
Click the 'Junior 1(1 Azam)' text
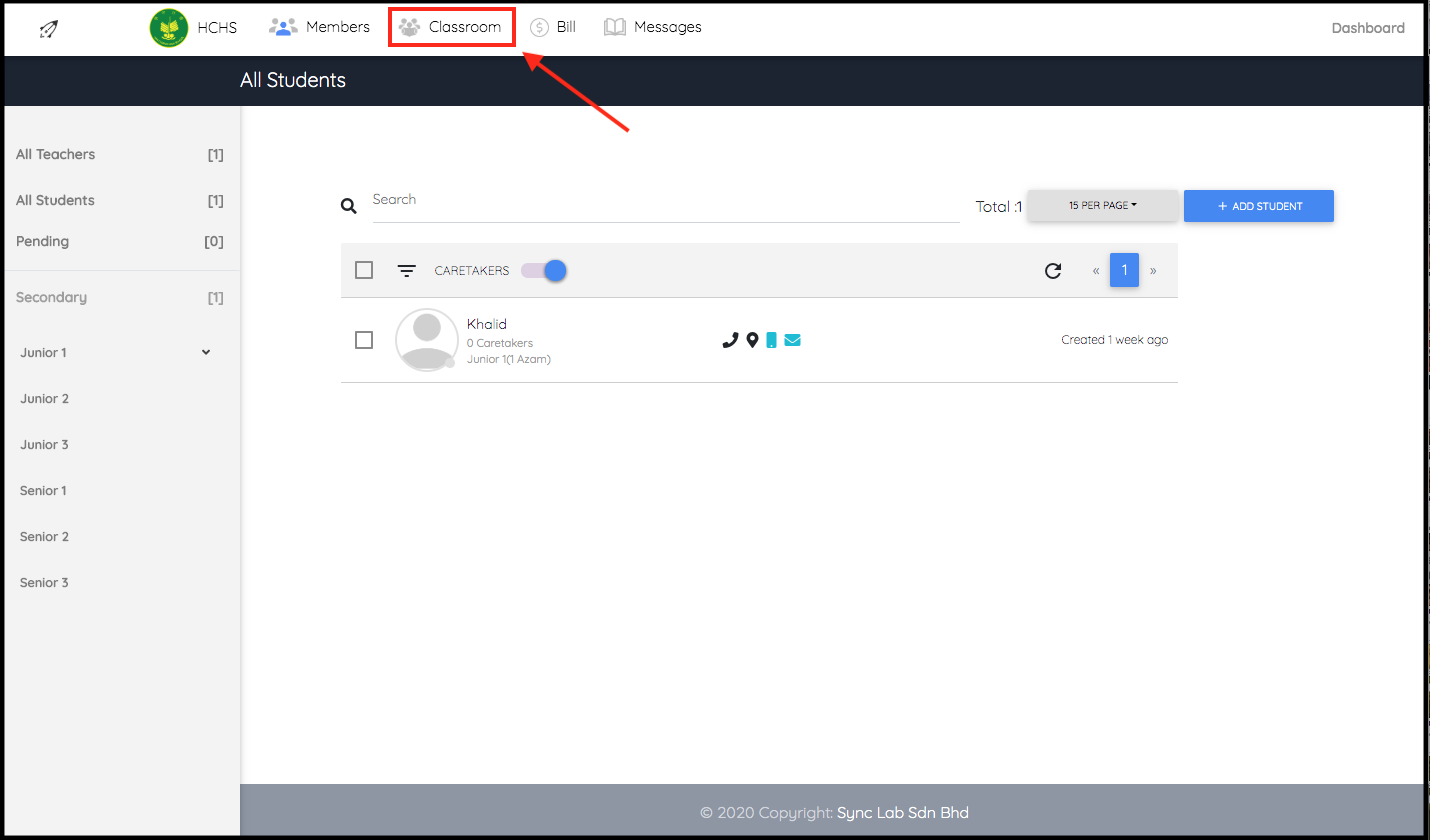(x=509, y=359)
